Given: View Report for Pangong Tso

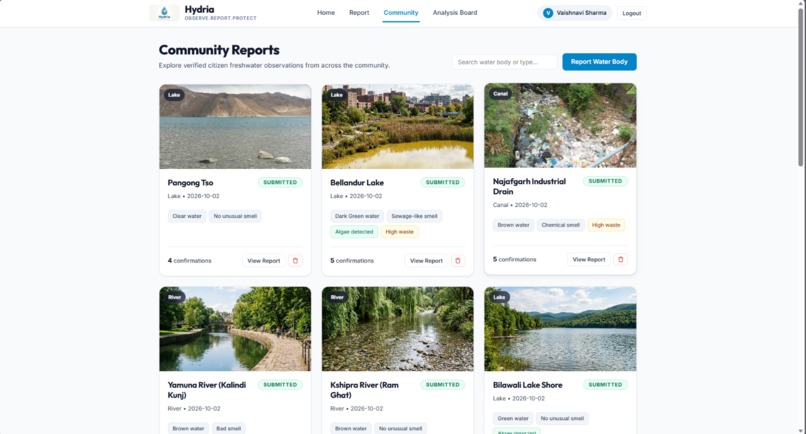Looking at the screenshot, I should (264, 261).
